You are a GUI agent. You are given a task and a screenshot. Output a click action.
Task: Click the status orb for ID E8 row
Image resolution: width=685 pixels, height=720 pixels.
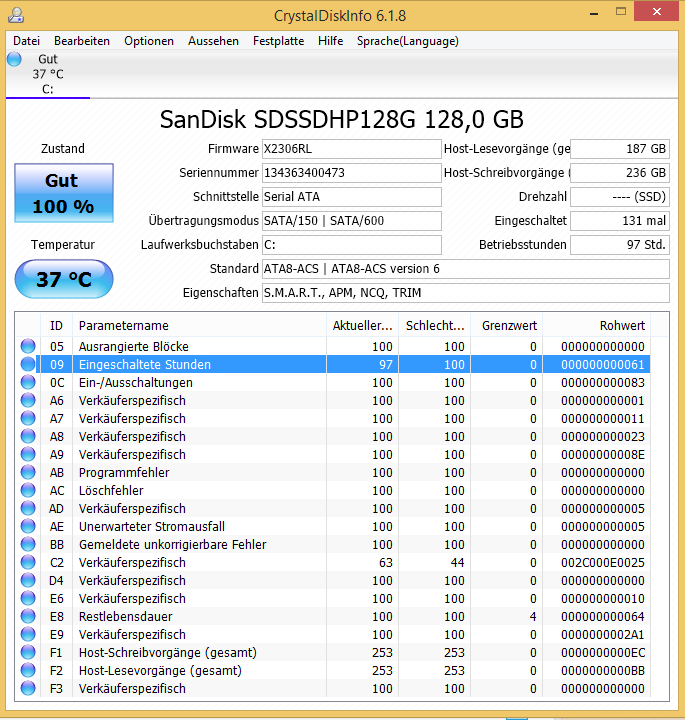click(28, 616)
